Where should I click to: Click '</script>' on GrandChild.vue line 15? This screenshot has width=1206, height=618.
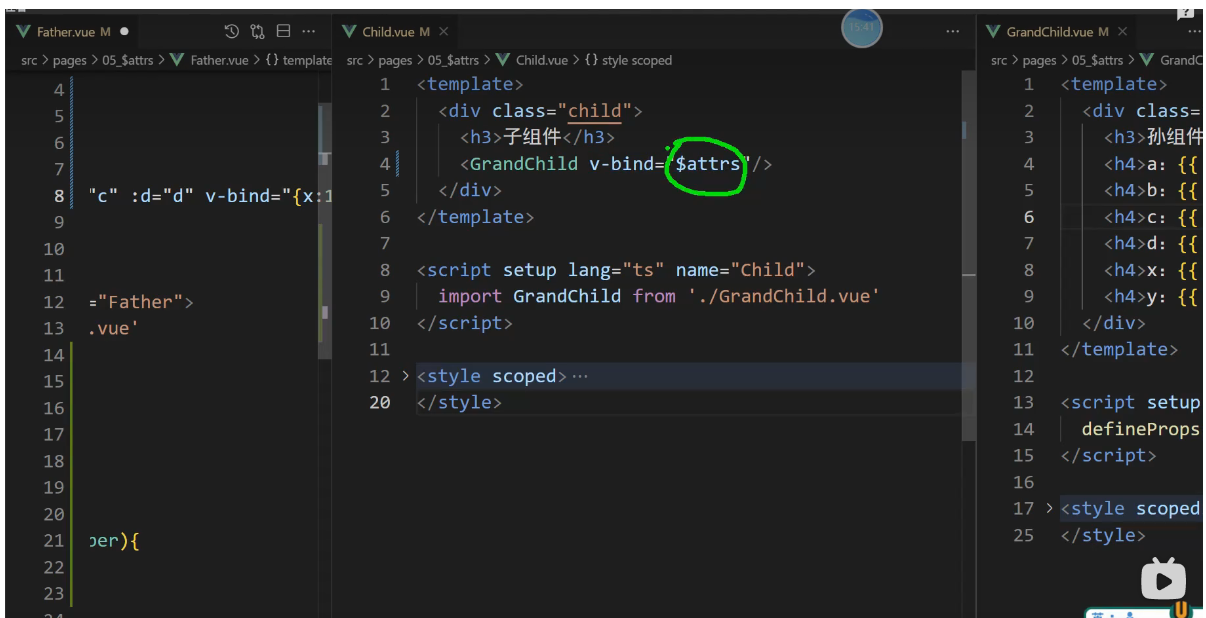click(x=1108, y=455)
